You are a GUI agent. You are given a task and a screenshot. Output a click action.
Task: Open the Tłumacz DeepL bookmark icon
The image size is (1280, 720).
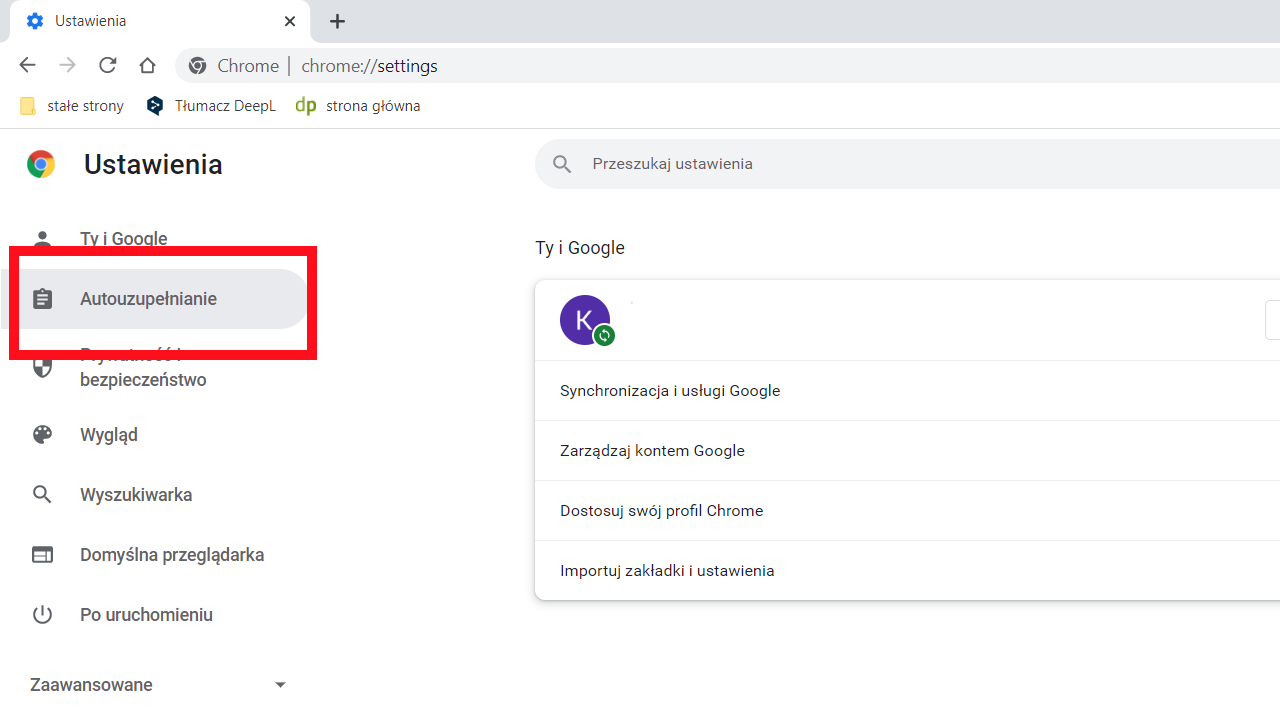155,105
